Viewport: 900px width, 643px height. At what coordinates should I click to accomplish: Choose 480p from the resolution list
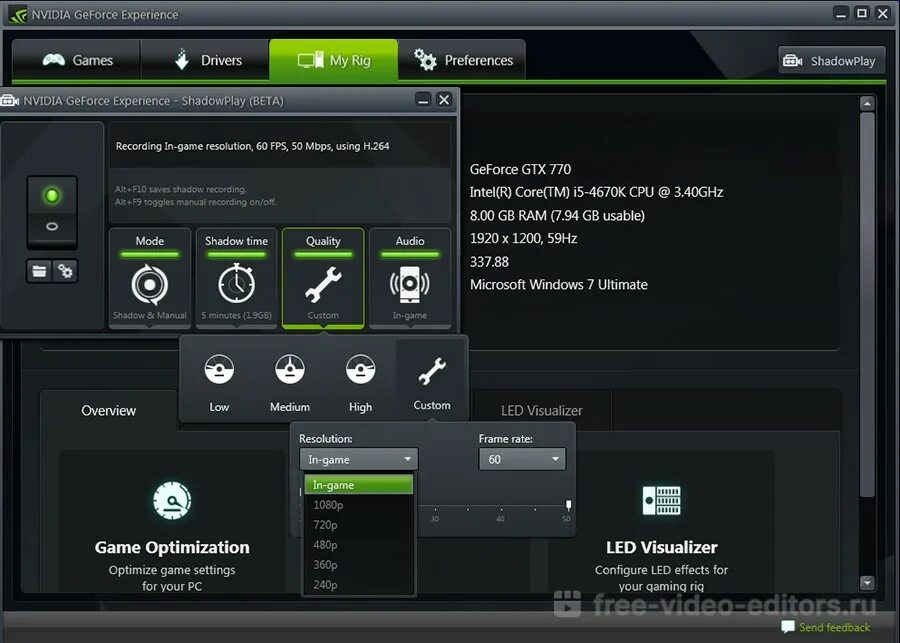[359, 545]
